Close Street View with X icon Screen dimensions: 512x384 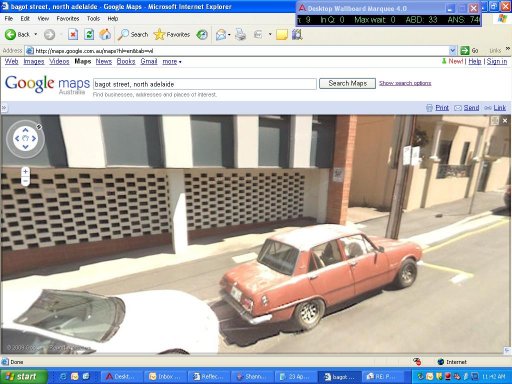click(505, 121)
